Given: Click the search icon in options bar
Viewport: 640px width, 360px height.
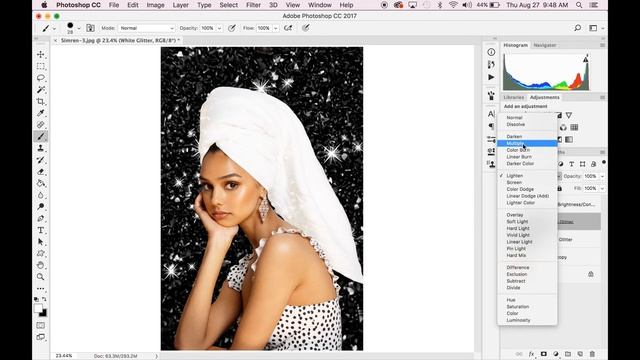Looking at the screenshot, I should point(578,28).
